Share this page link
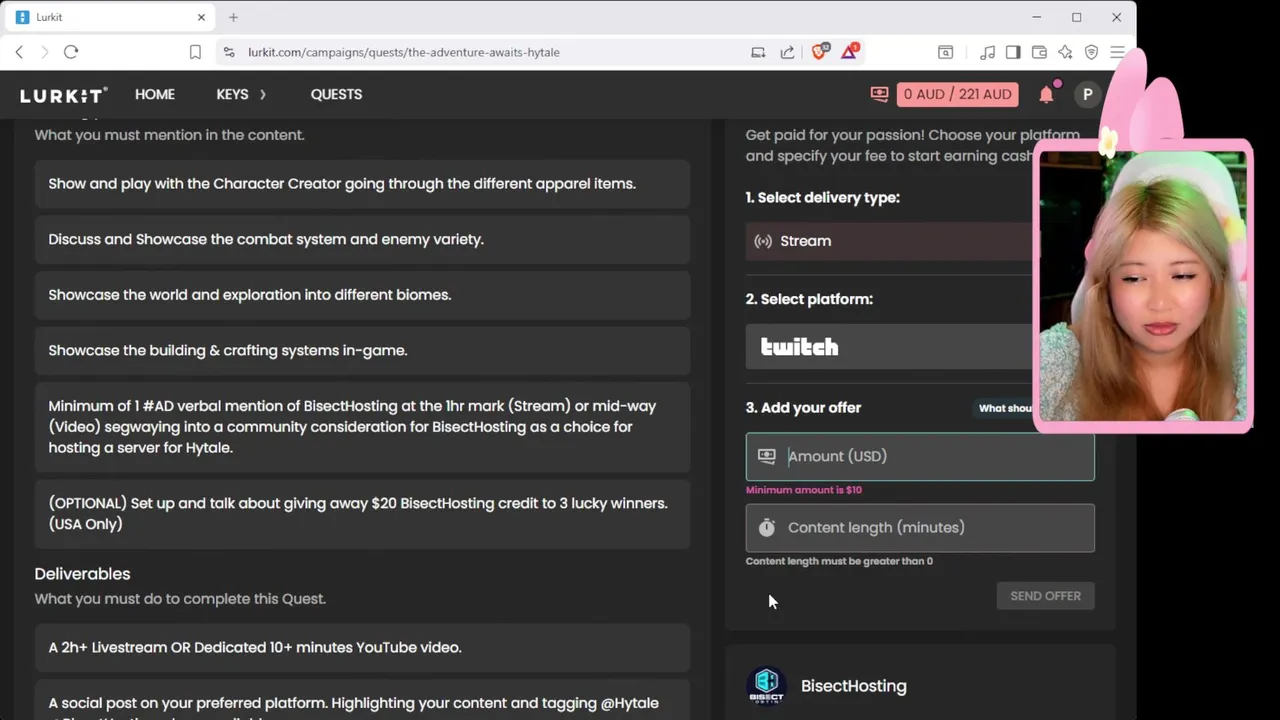Viewport: 1280px width, 720px height. pos(787,52)
